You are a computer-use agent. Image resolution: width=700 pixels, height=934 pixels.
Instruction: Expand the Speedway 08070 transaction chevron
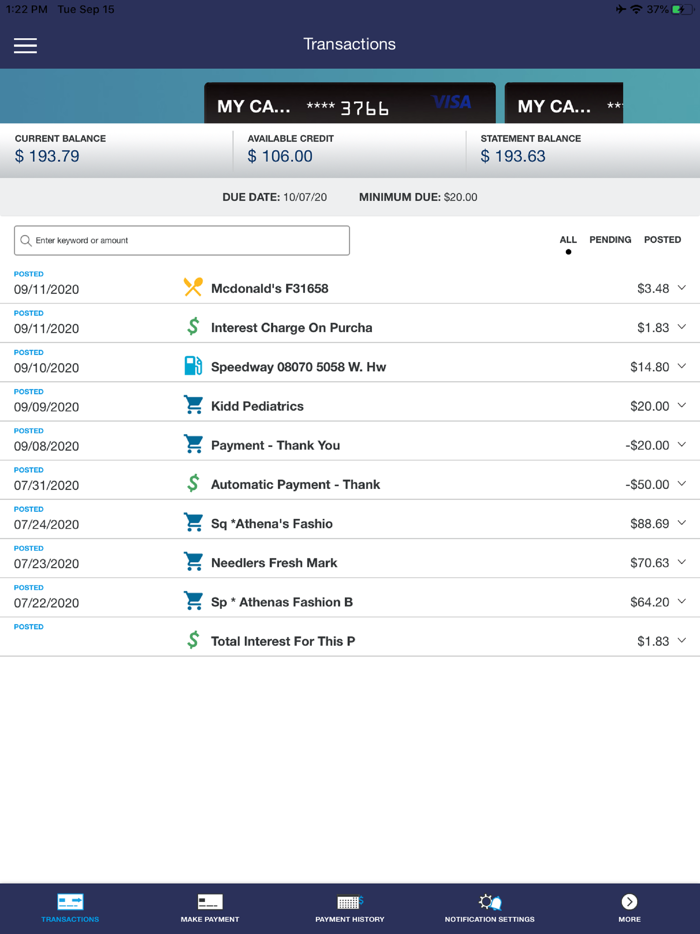click(682, 366)
